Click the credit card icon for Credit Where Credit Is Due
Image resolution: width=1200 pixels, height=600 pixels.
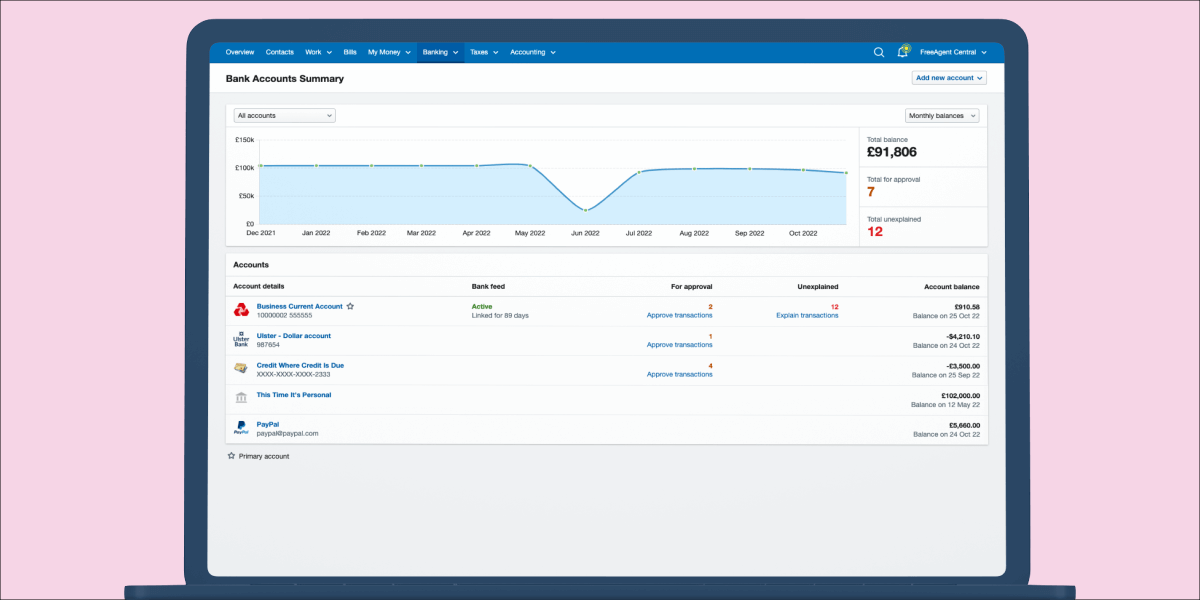click(x=241, y=369)
